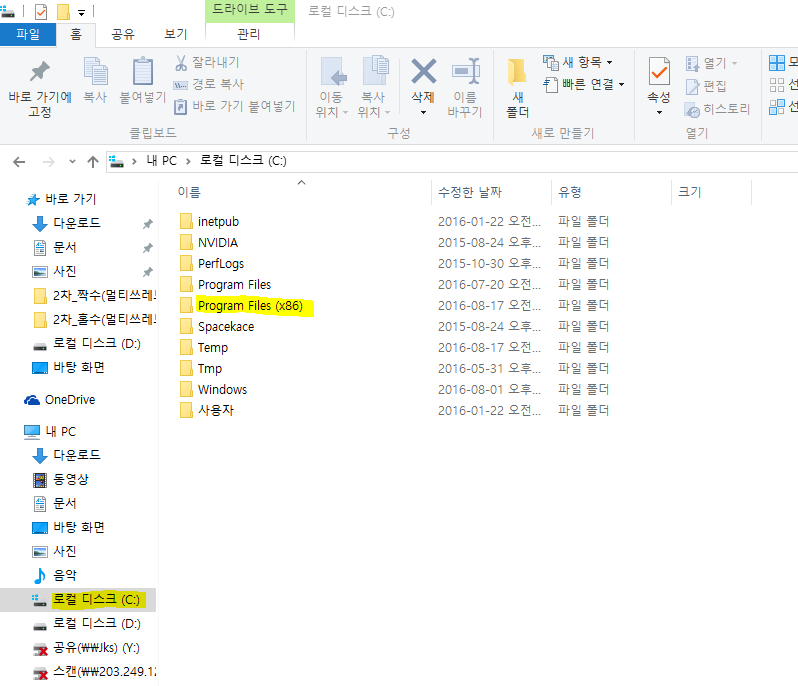The image size is (798, 686).
Task: Click the 잘라내기 scissors icon
Action: (181, 63)
